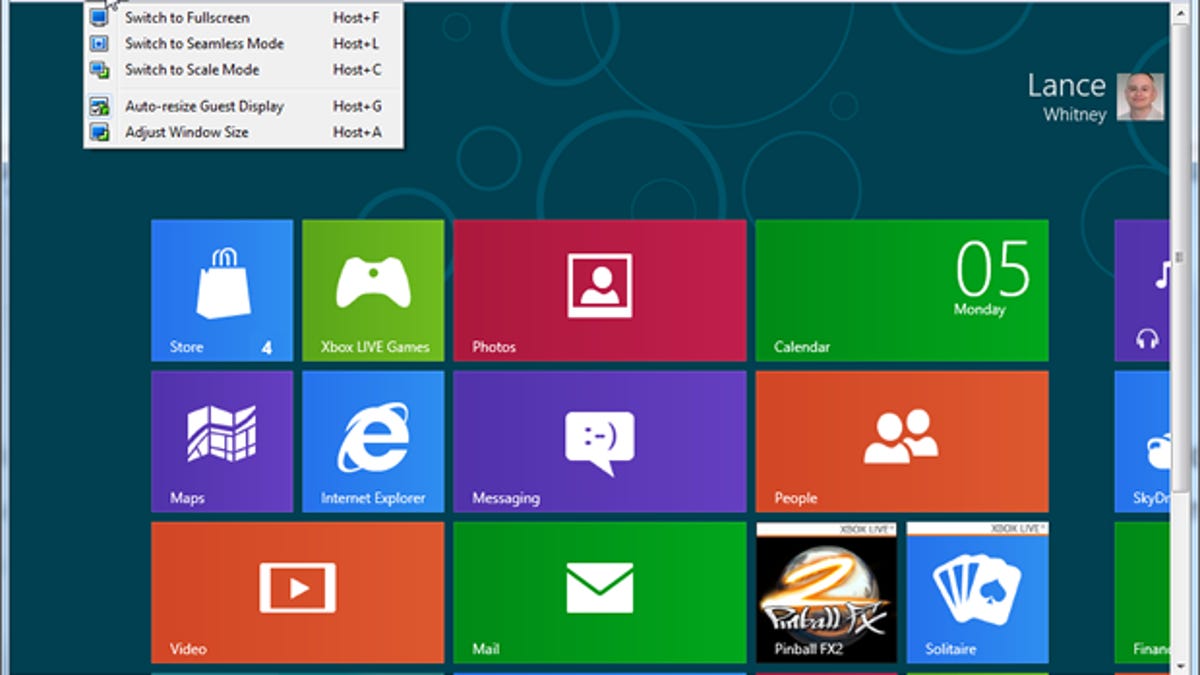Launch the Solitaire tile

coord(977,592)
